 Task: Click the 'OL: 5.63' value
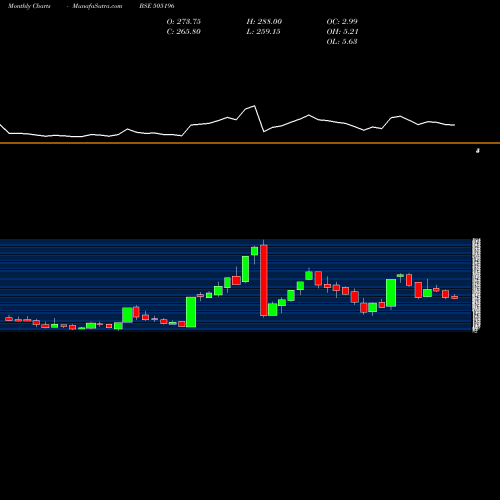342,42
